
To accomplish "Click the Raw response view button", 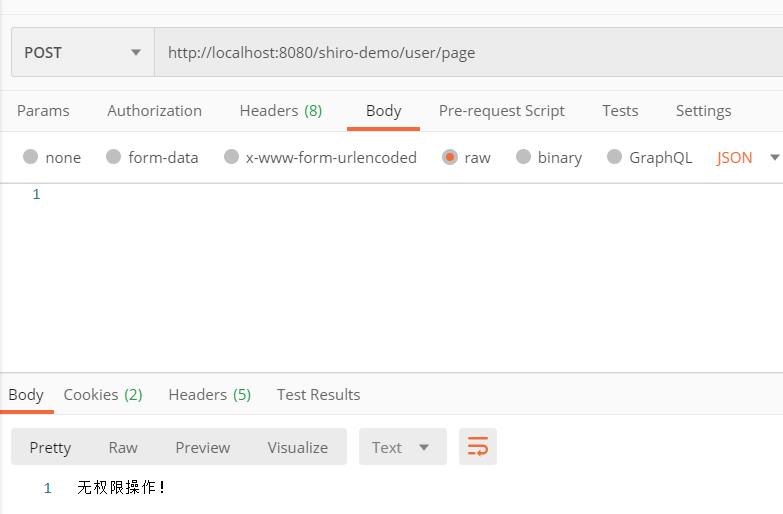I will click(x=123, y=447).
